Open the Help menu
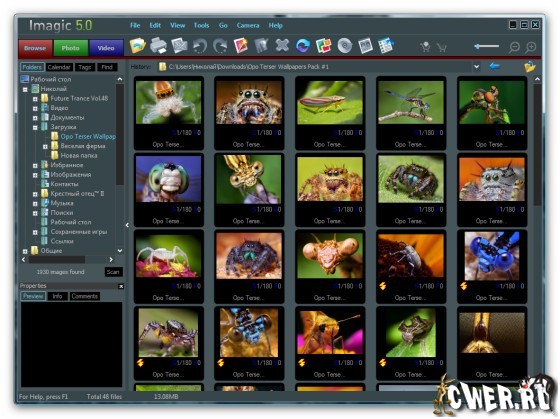Viewport: 560px width, 419px height. 275,25
